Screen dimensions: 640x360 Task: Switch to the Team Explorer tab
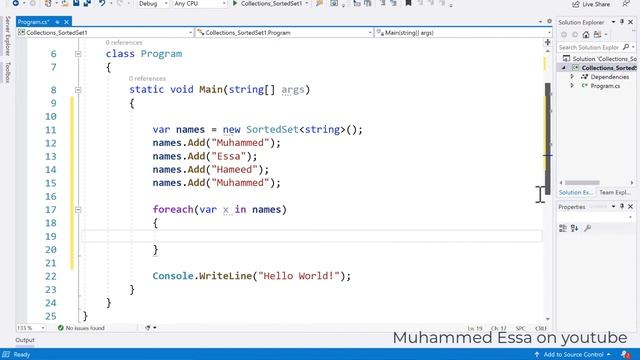(614, 192)
